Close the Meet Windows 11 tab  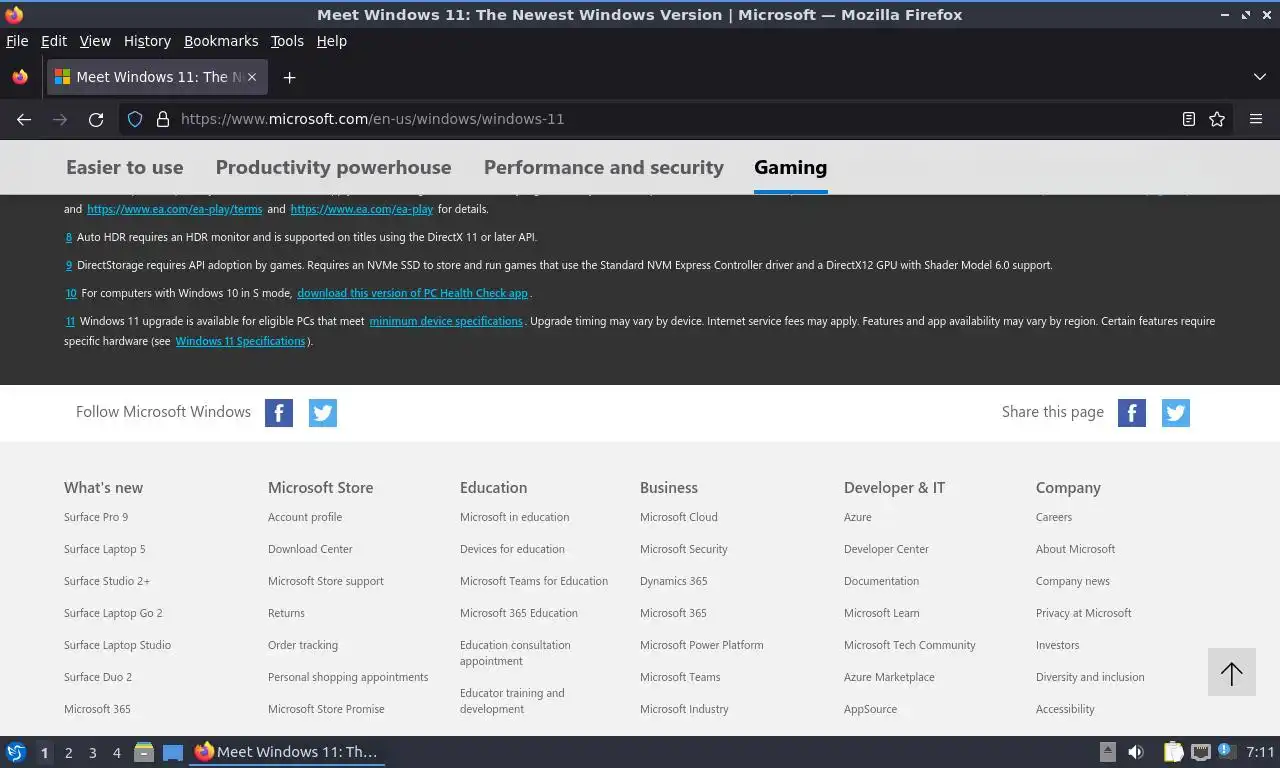[252, 77]
